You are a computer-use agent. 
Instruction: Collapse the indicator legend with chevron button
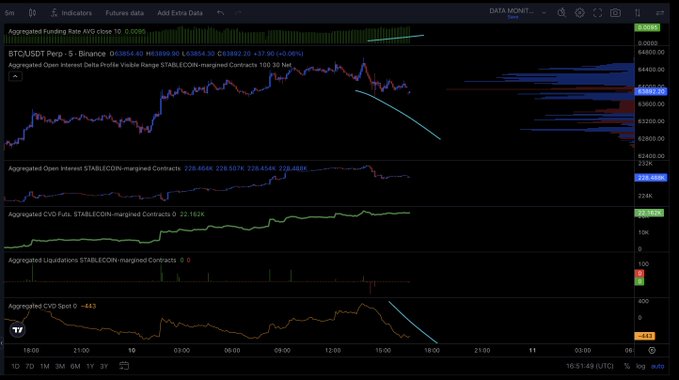15,76
